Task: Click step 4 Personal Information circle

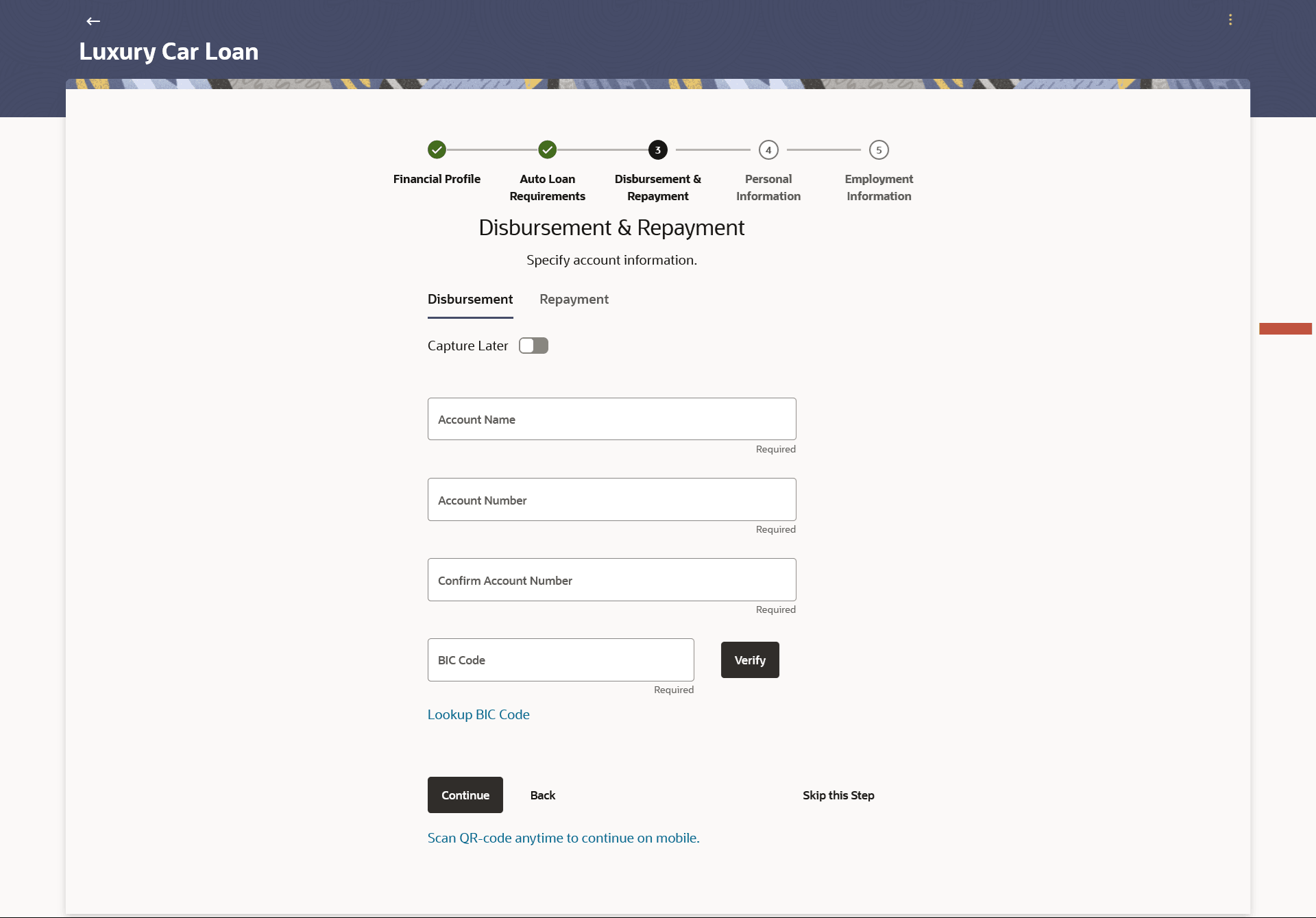Action: point(768,149)
